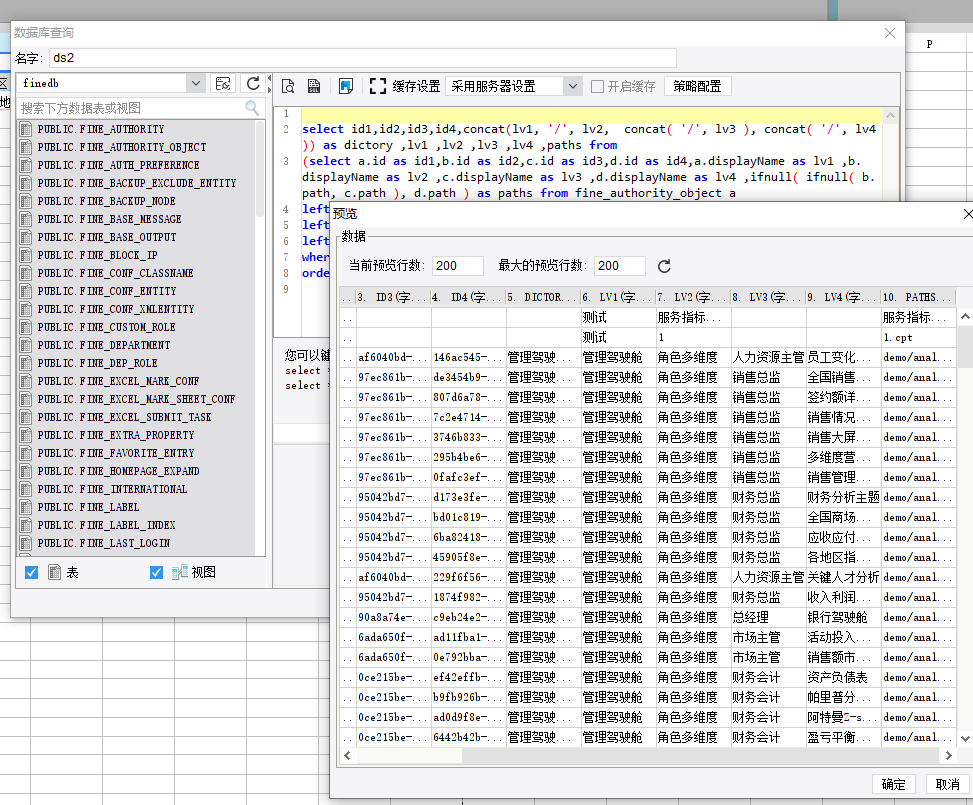Open the 采用服务器设置 cache dropdown
The width and height of the screenshot is (973, 805).
(x=573, y=86)
